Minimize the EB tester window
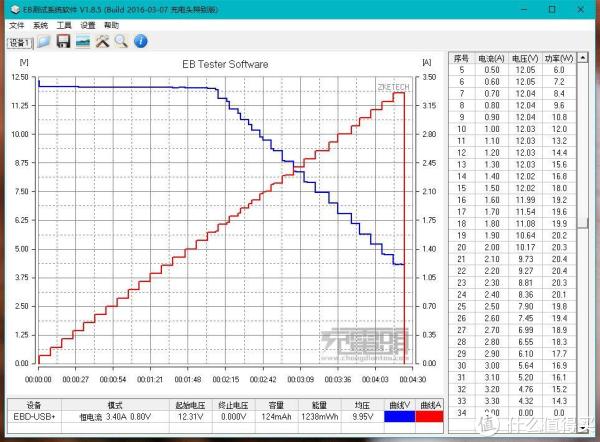Viewport: 600px width, 442px height. pyautogui.click(x=524, y=9)
